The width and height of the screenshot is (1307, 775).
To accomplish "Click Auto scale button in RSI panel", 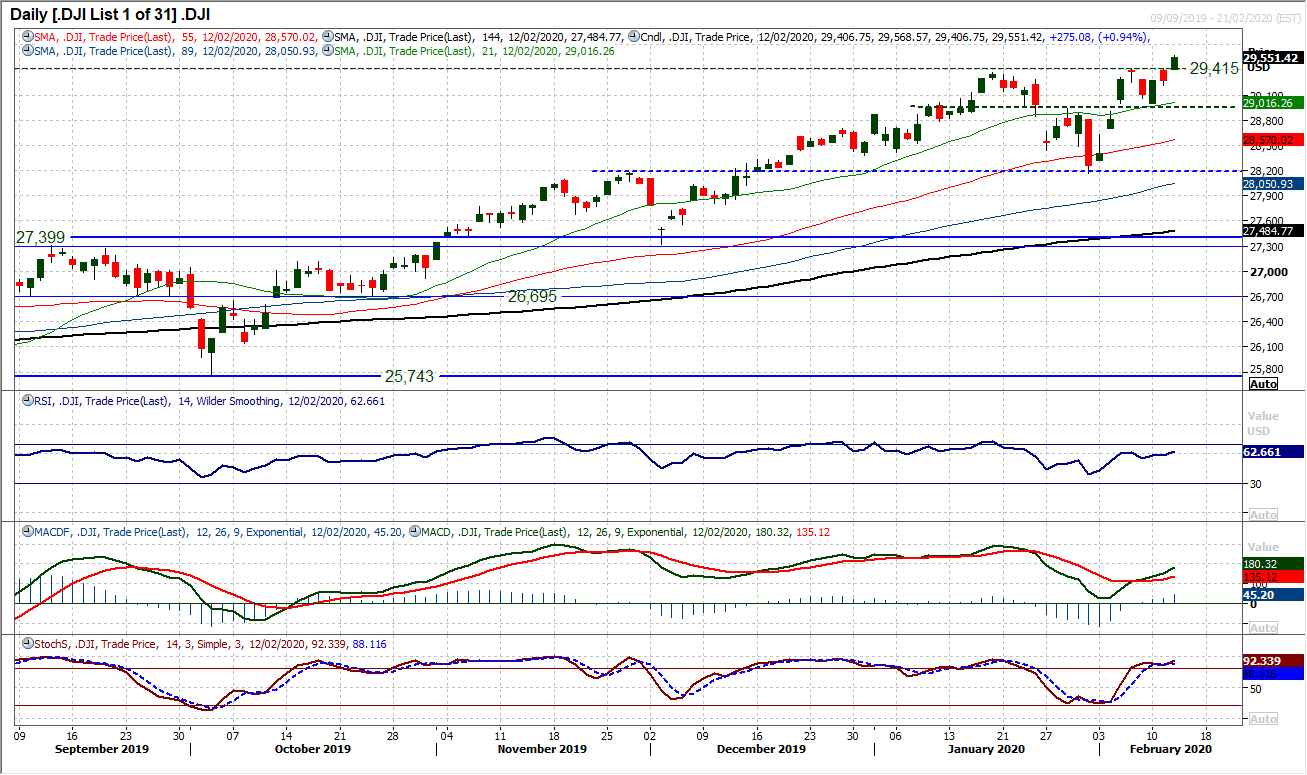I will pos(1263,514).
